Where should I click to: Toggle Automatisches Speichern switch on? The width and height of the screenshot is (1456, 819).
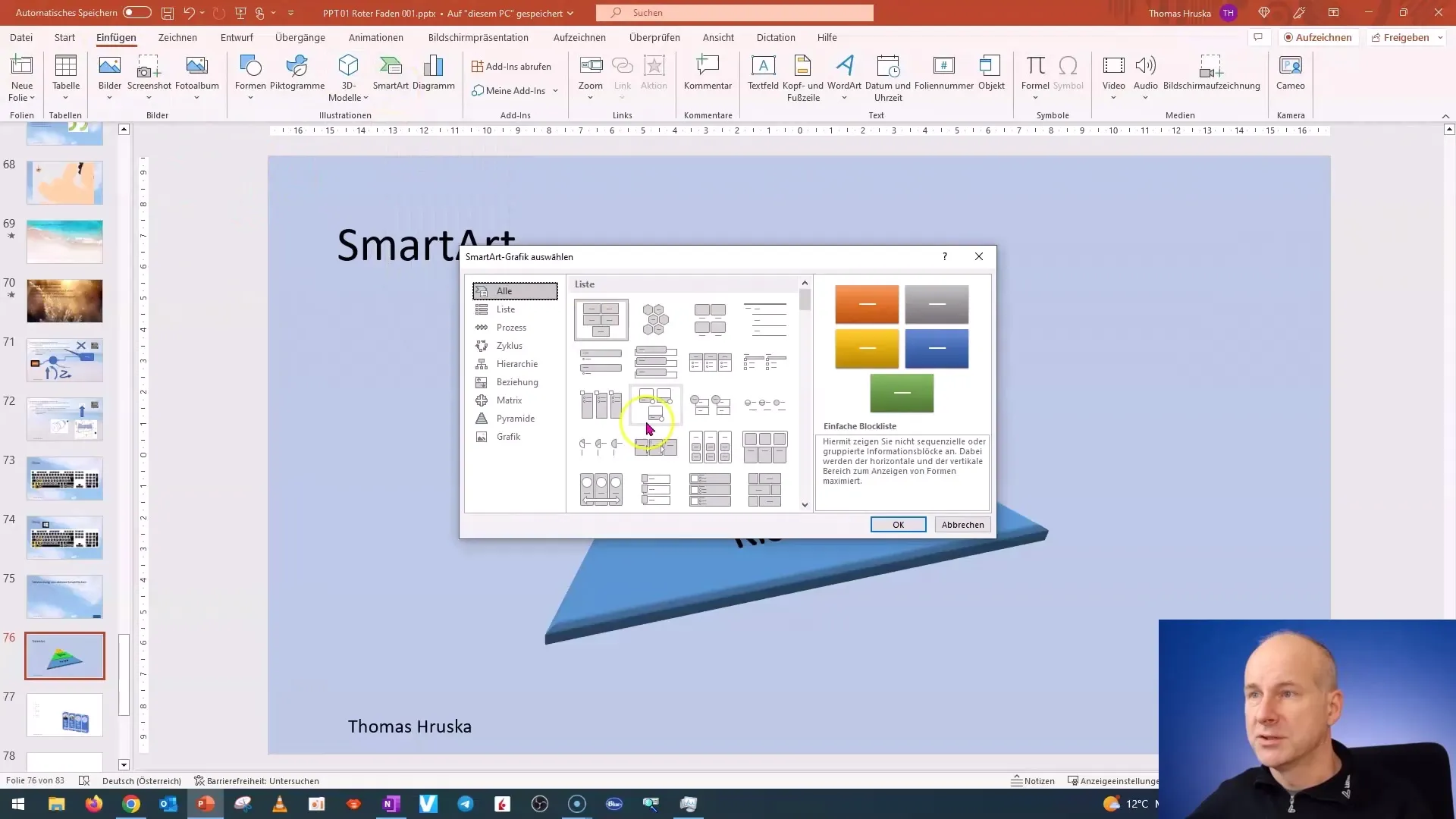click(x=137, y=12)
